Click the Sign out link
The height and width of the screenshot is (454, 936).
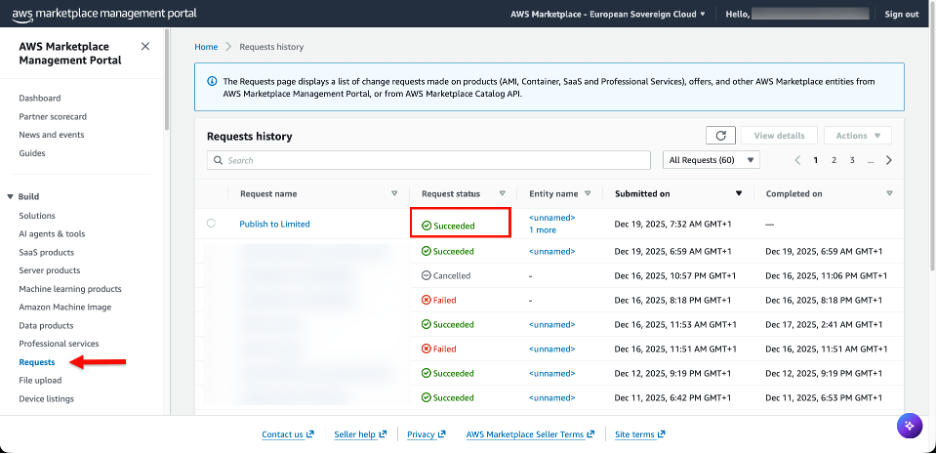click(901, 14)
